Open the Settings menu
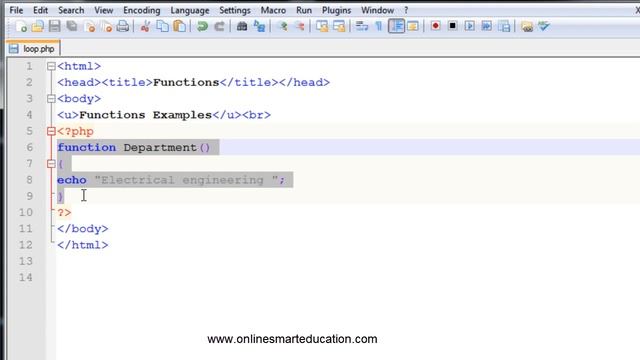This screenshot has width=640, height=360. 235,10
